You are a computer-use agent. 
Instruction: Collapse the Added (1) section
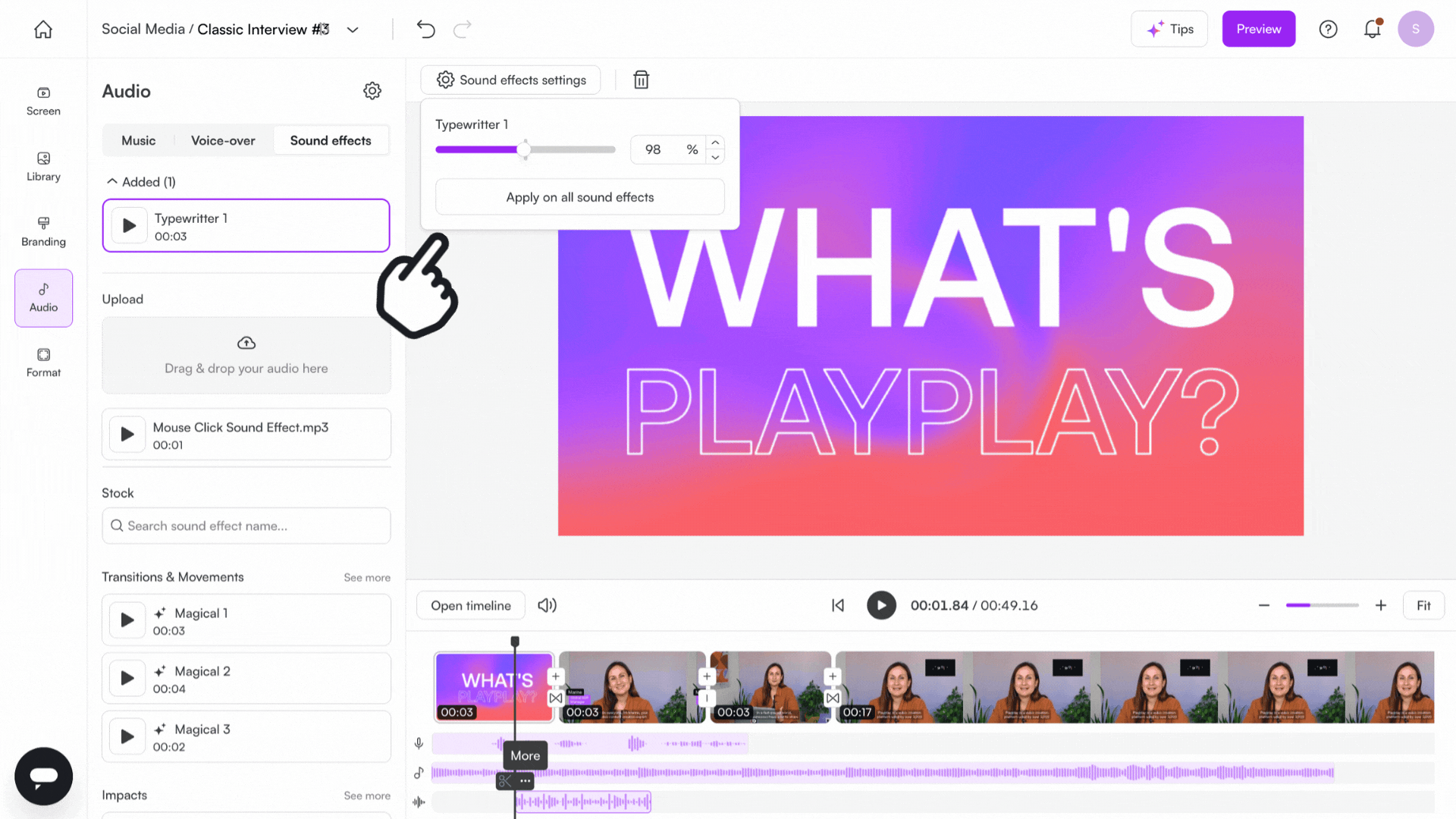[x=112, y=182]
